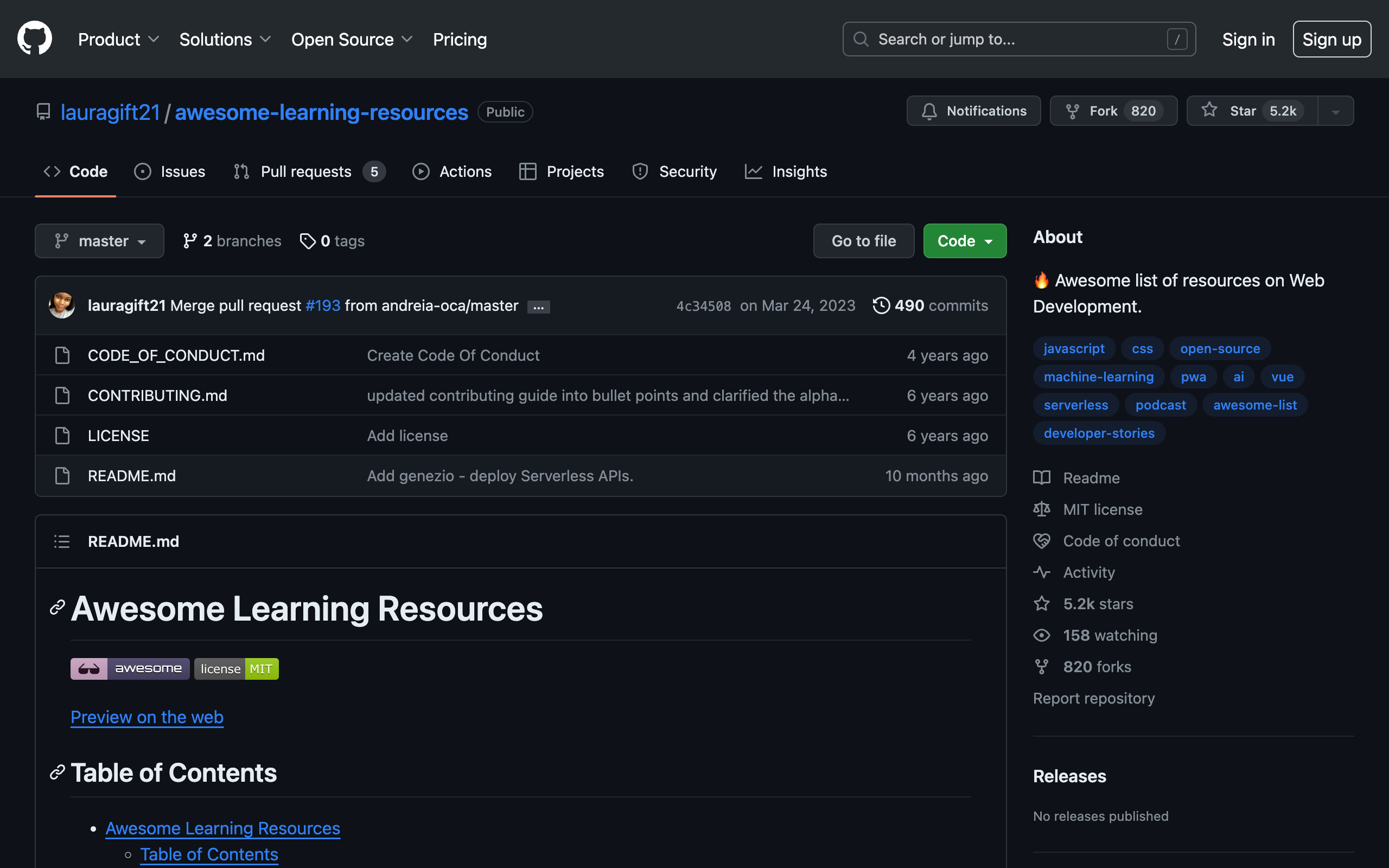Click the repository icon beside lauragift21
The height and width of the screenshot is (868, 1389).
[x=43, y=111]
